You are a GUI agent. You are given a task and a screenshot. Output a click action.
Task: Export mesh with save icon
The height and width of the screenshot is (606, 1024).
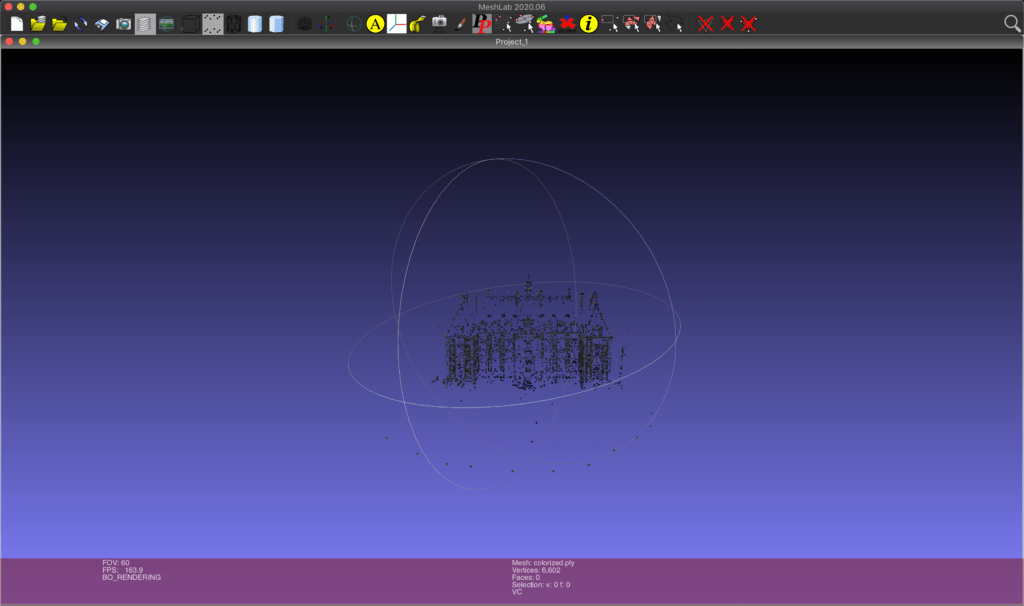pos(102,24)
